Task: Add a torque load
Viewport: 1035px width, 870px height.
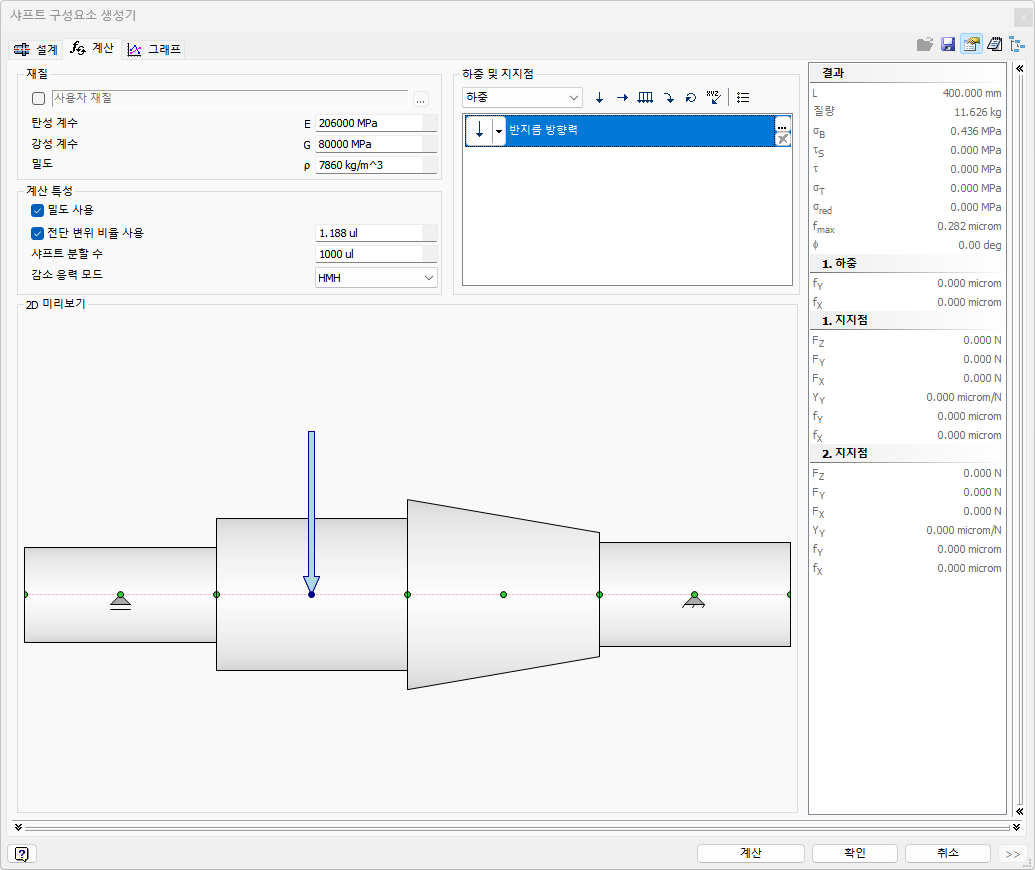Action: 691,98
